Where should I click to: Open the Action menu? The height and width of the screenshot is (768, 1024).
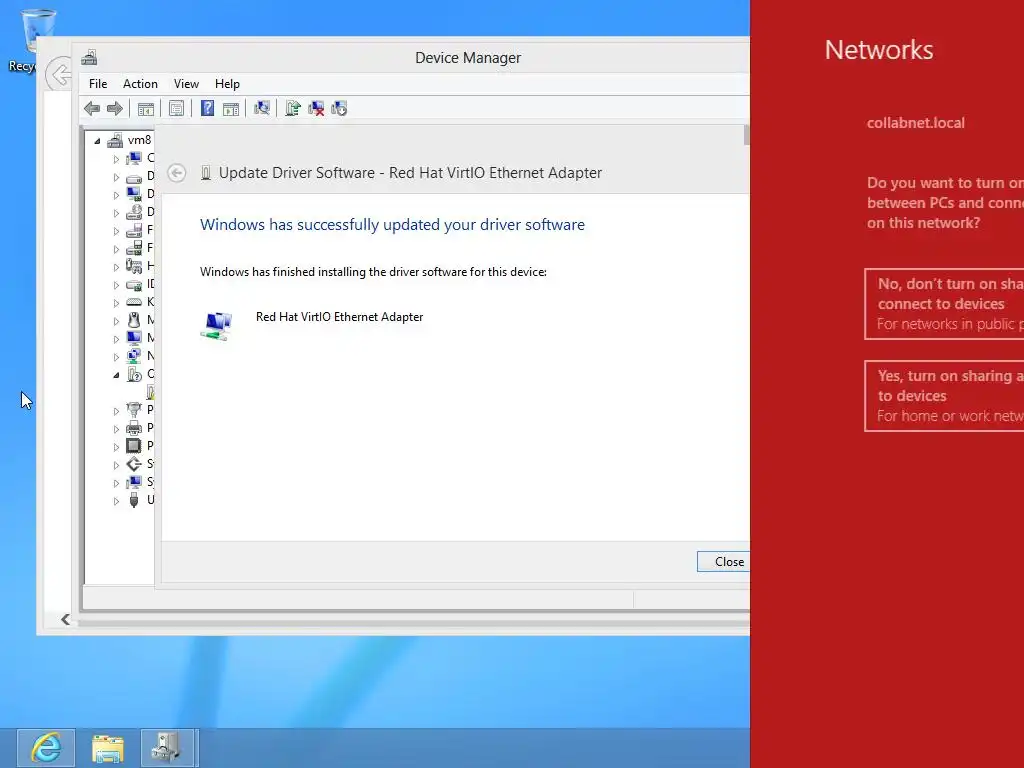[x=140, y=84]
